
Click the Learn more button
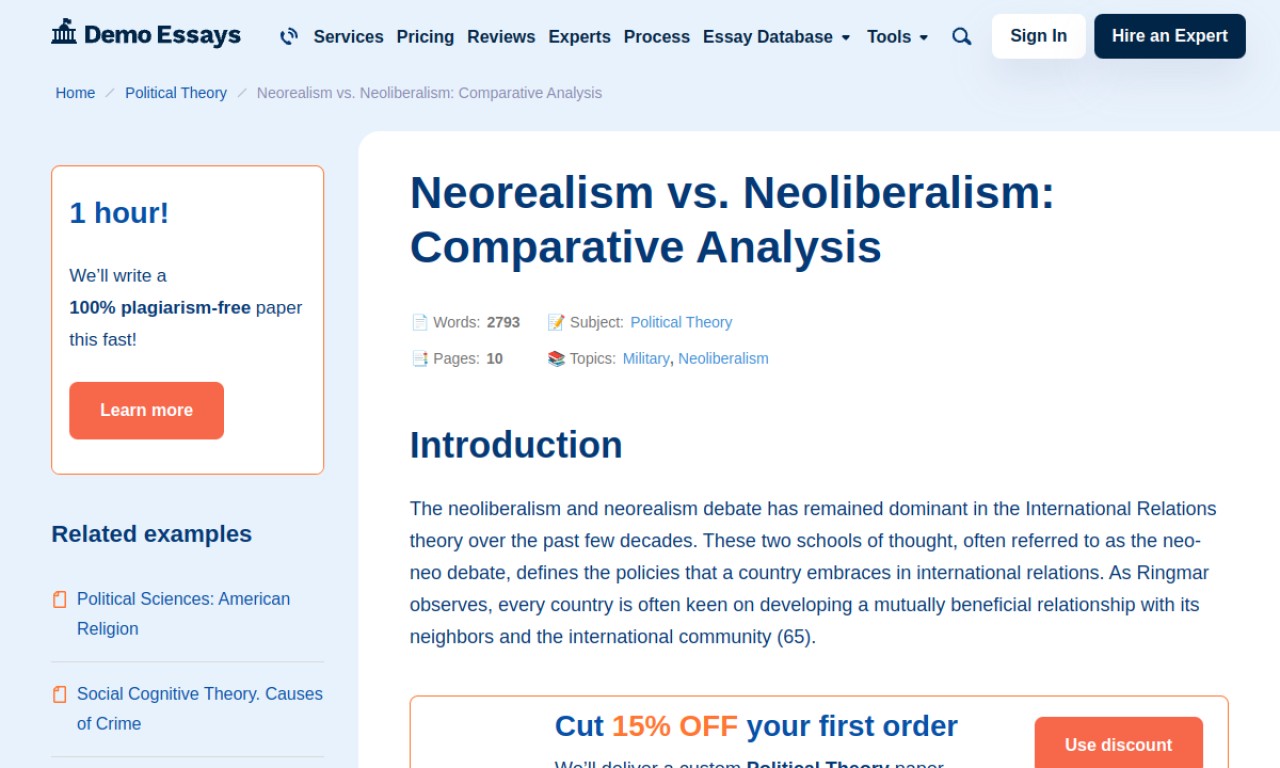click(x=146, y=410)
